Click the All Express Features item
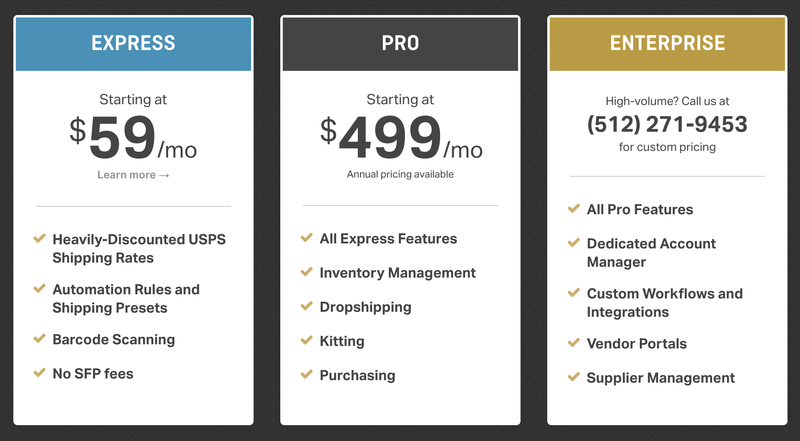This screenshot has height=441, width=800. (x=388, y=239)
